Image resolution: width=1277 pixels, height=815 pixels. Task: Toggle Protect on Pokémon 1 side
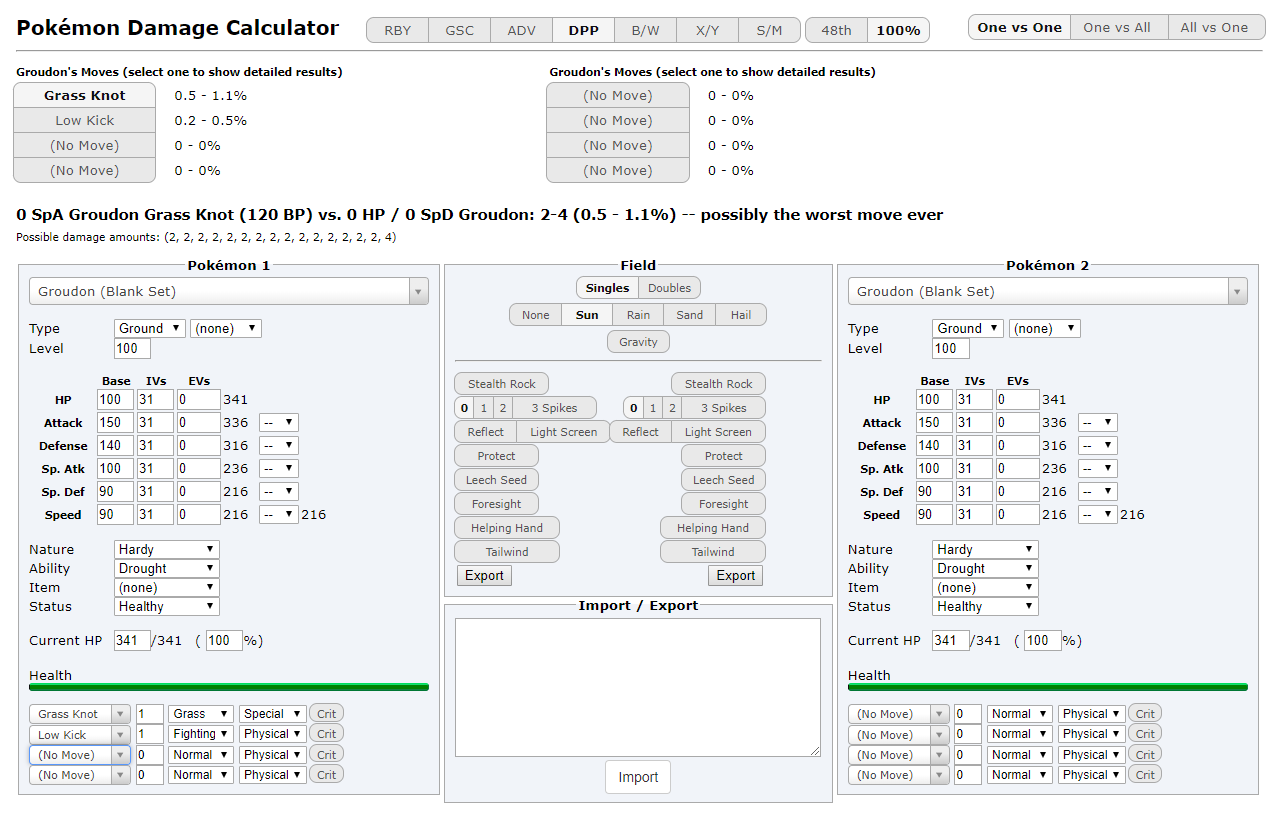[x=496, y=456]
